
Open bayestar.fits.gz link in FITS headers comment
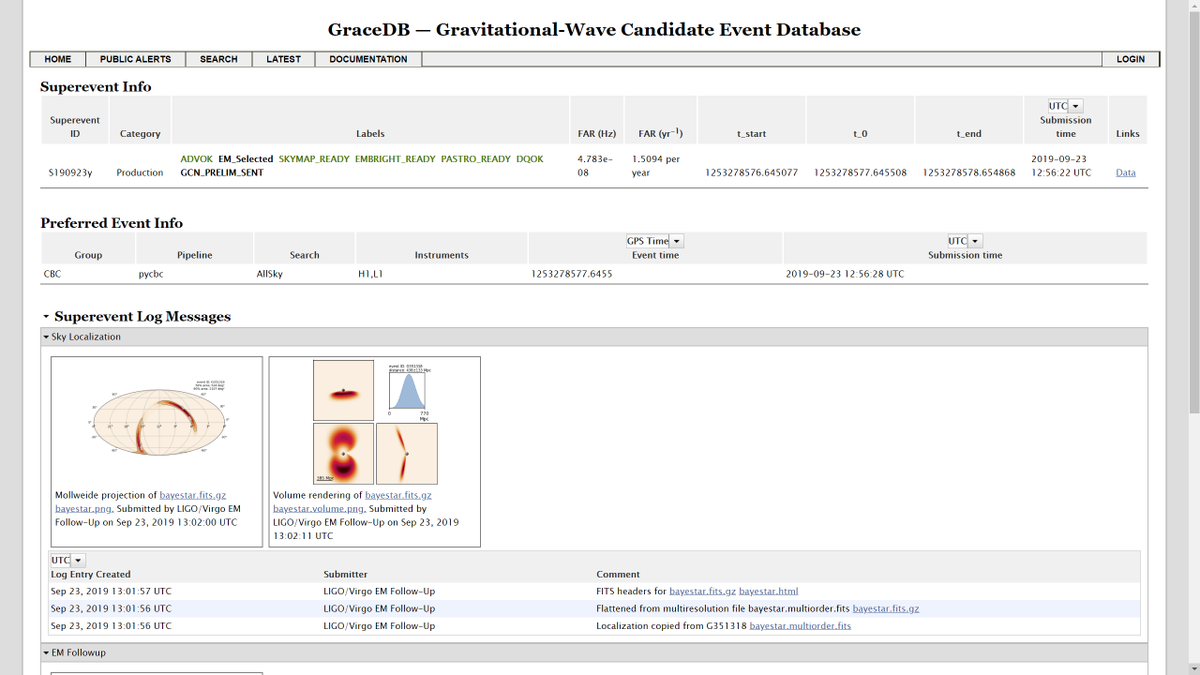pyautogui.click(x=702, y=591)
